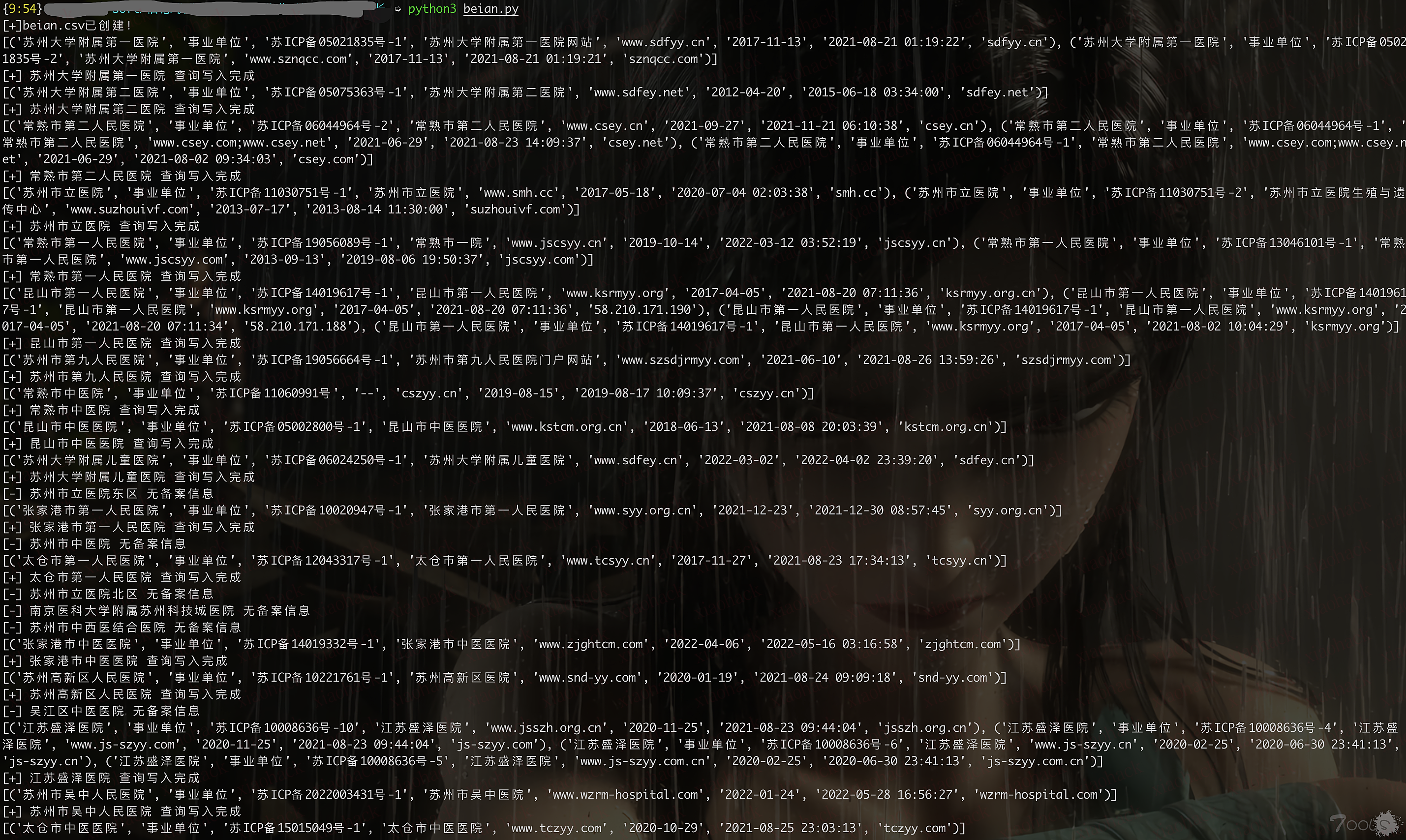Click the www.sznqcc.com URL
The height and width of the screenshot is (840, 1406).
(x=297, y=59)
